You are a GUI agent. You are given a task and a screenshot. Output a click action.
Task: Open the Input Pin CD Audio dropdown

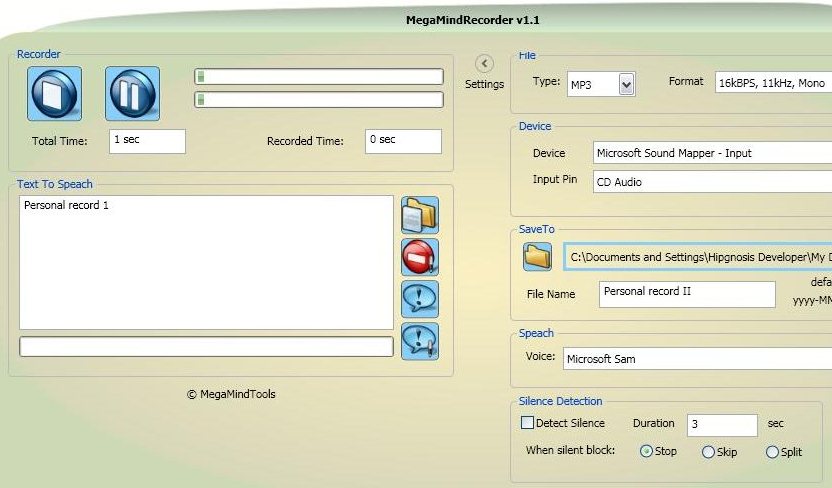point(712,182)
